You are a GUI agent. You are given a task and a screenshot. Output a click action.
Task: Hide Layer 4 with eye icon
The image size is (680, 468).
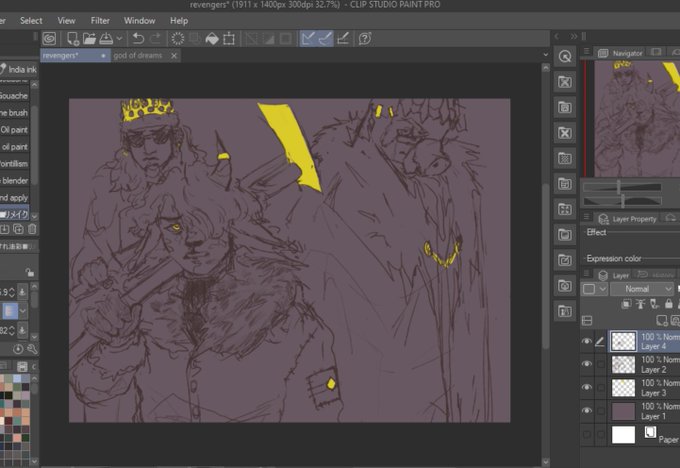coord(587,341)
